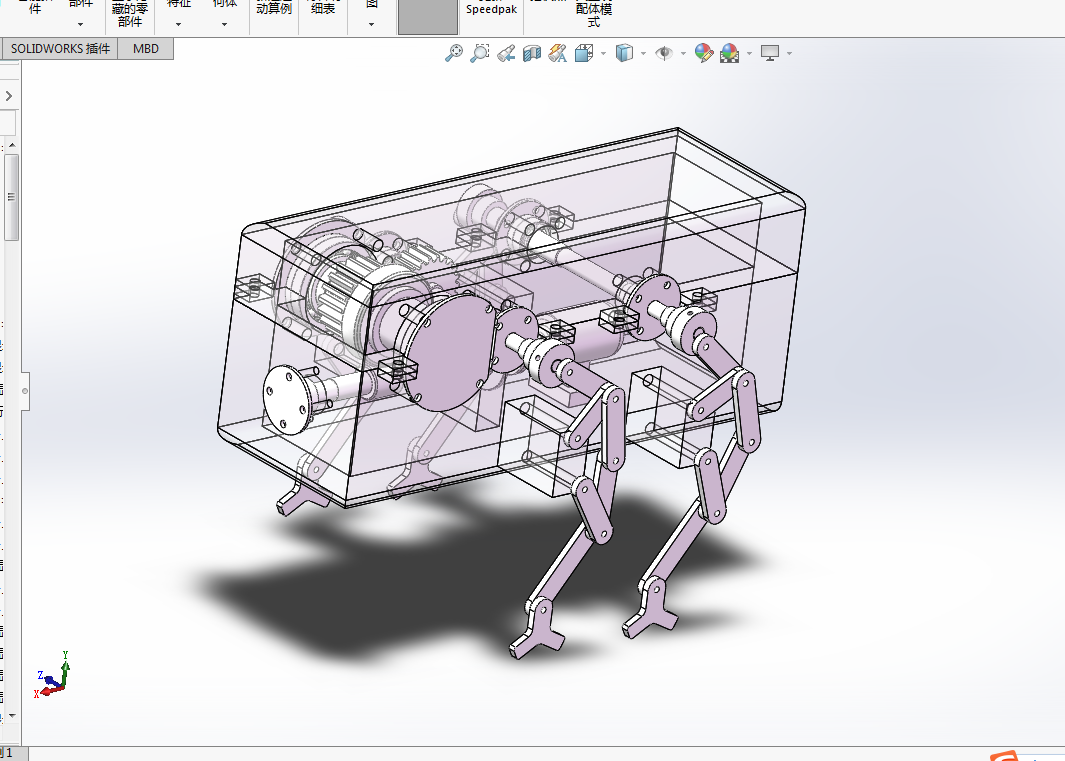Click the Apply Scene icon
Viewport: 1065px width, 761px height.
click(x=729, y=53)
